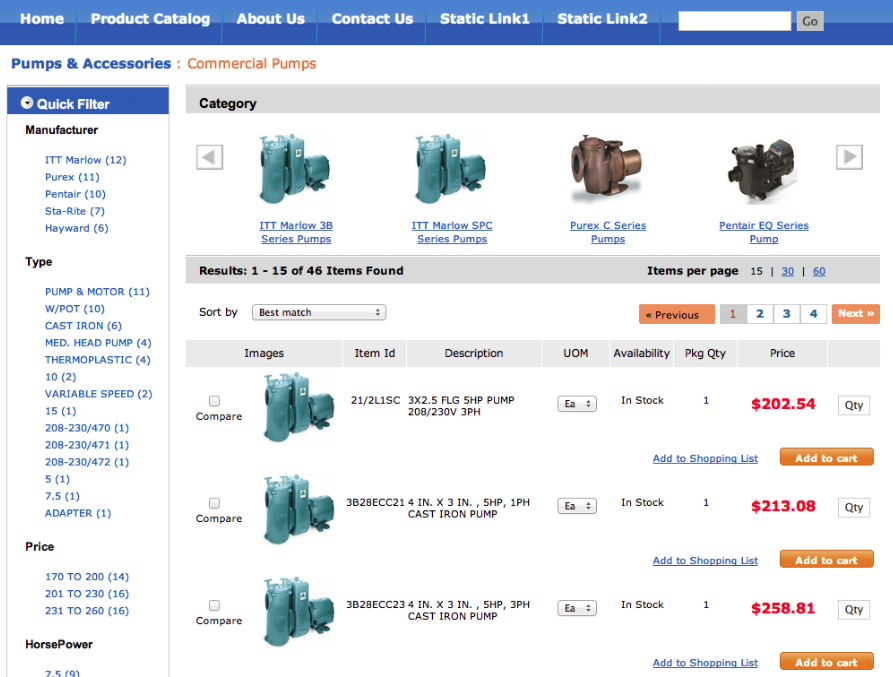This screenshot has width=893, height=677.
Task: Open Contact Us page
Action: click(372, 19)
